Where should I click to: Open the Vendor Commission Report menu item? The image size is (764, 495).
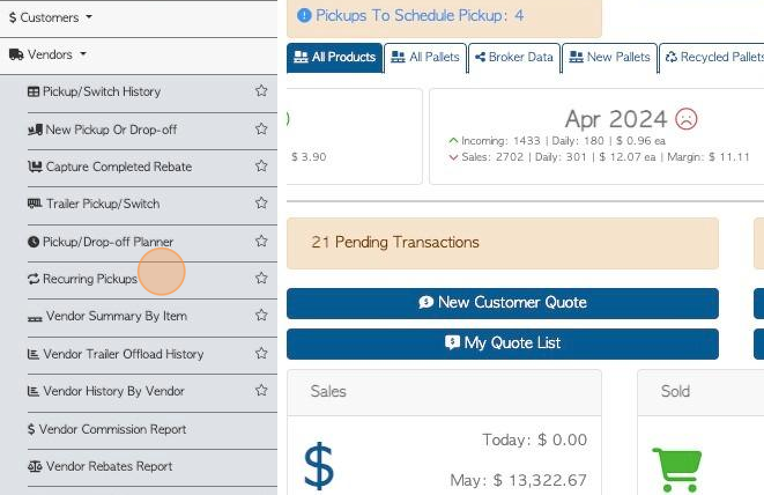pyautogui.click(x=112, y=429)
